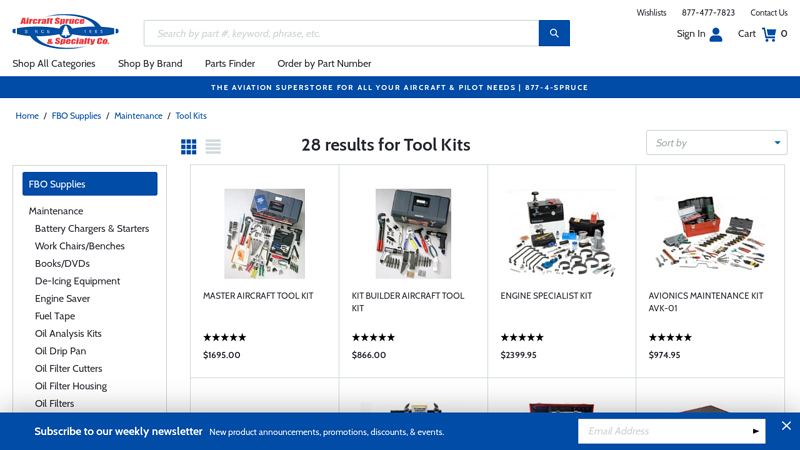800x450 pixels.
Task: Click the 877-477-7823 phone link
Action: tap(708, 13)
